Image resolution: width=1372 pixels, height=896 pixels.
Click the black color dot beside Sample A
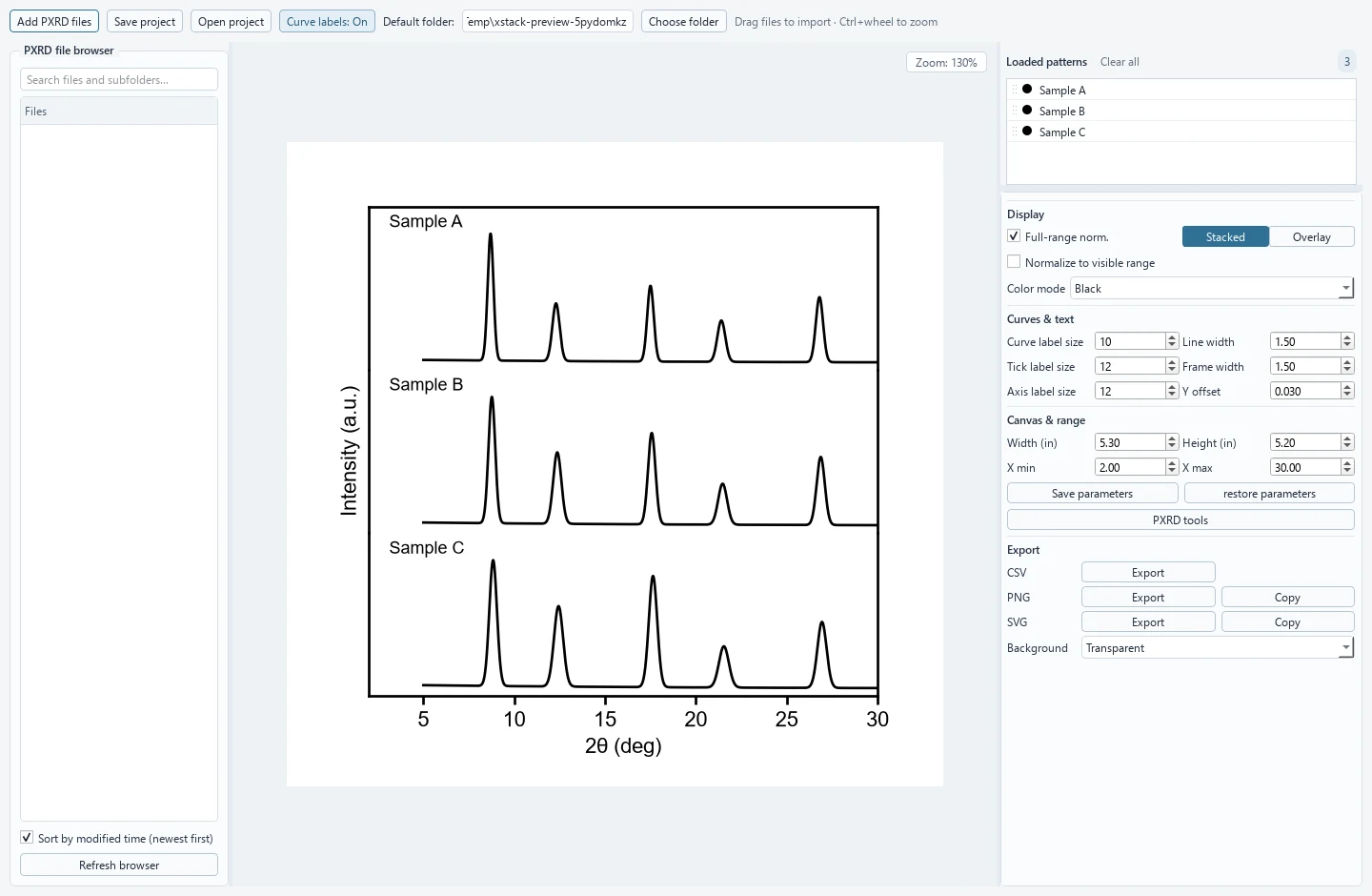coord(1027,89)
